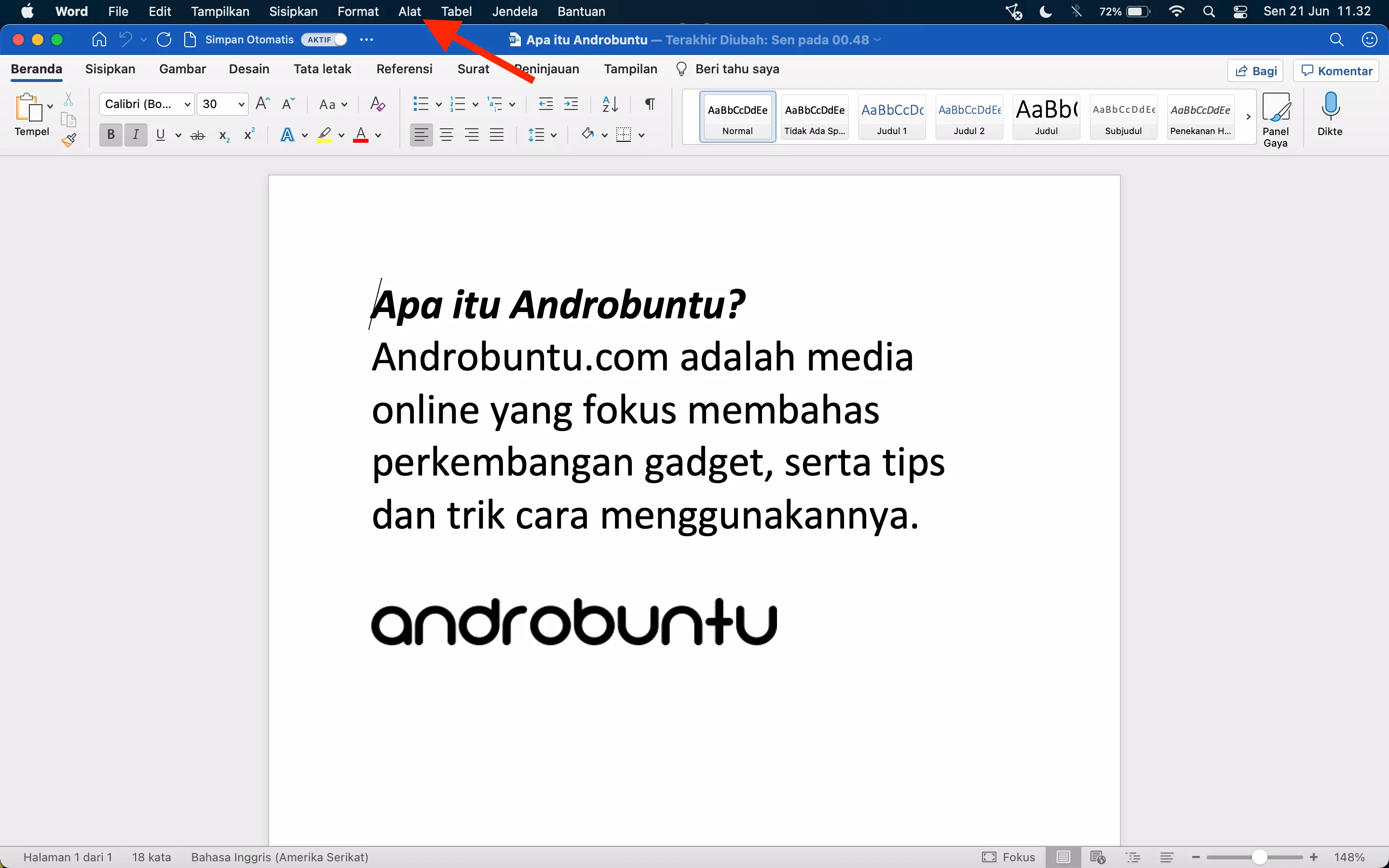The image size is (1389, 868).
Task: Click the Bold formatting icon
Action: click(x=110, y=134)
